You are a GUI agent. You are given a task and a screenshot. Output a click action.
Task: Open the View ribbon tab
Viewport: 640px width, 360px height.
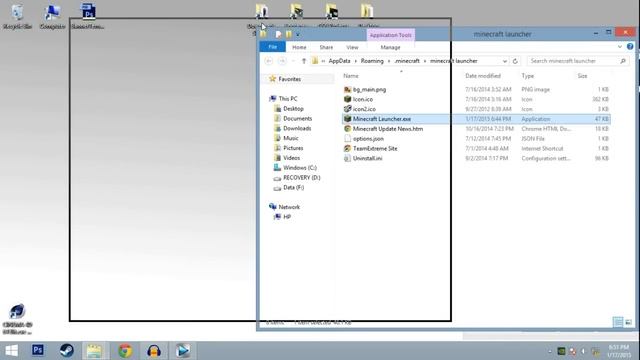click(x=352, y=47)
